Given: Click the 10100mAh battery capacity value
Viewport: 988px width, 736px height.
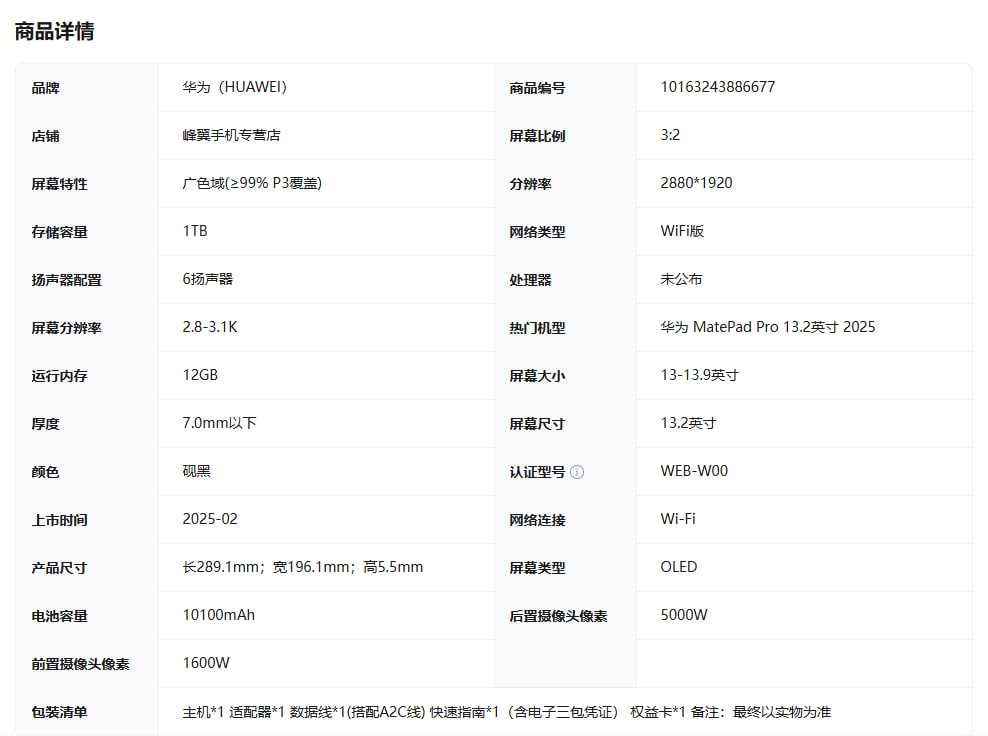Looking at the screenshot, I should pyautogui.click(x=218, y=615).
